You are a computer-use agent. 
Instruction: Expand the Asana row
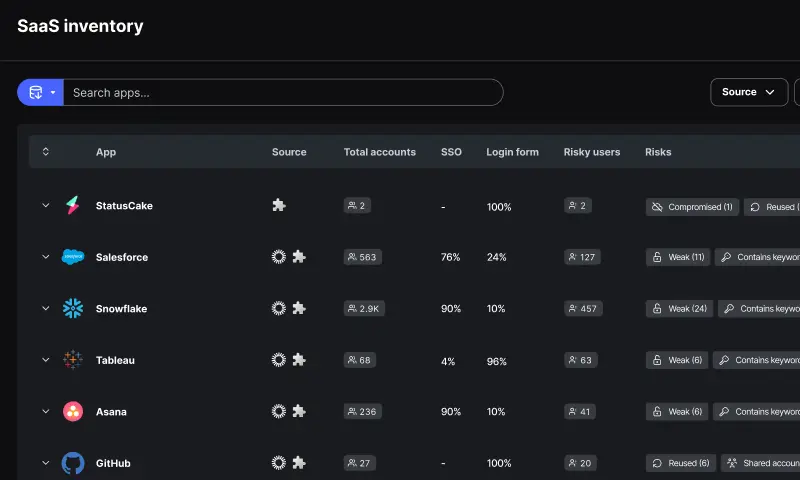click(45, 412)
